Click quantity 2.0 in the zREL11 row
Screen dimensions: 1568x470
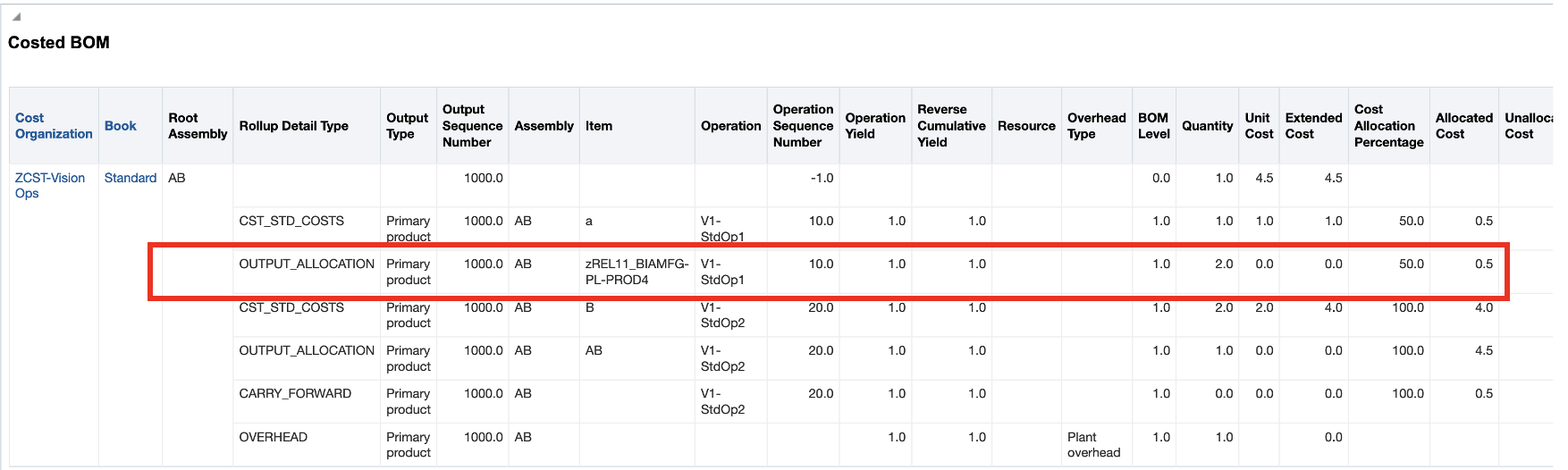point(1224,264)
